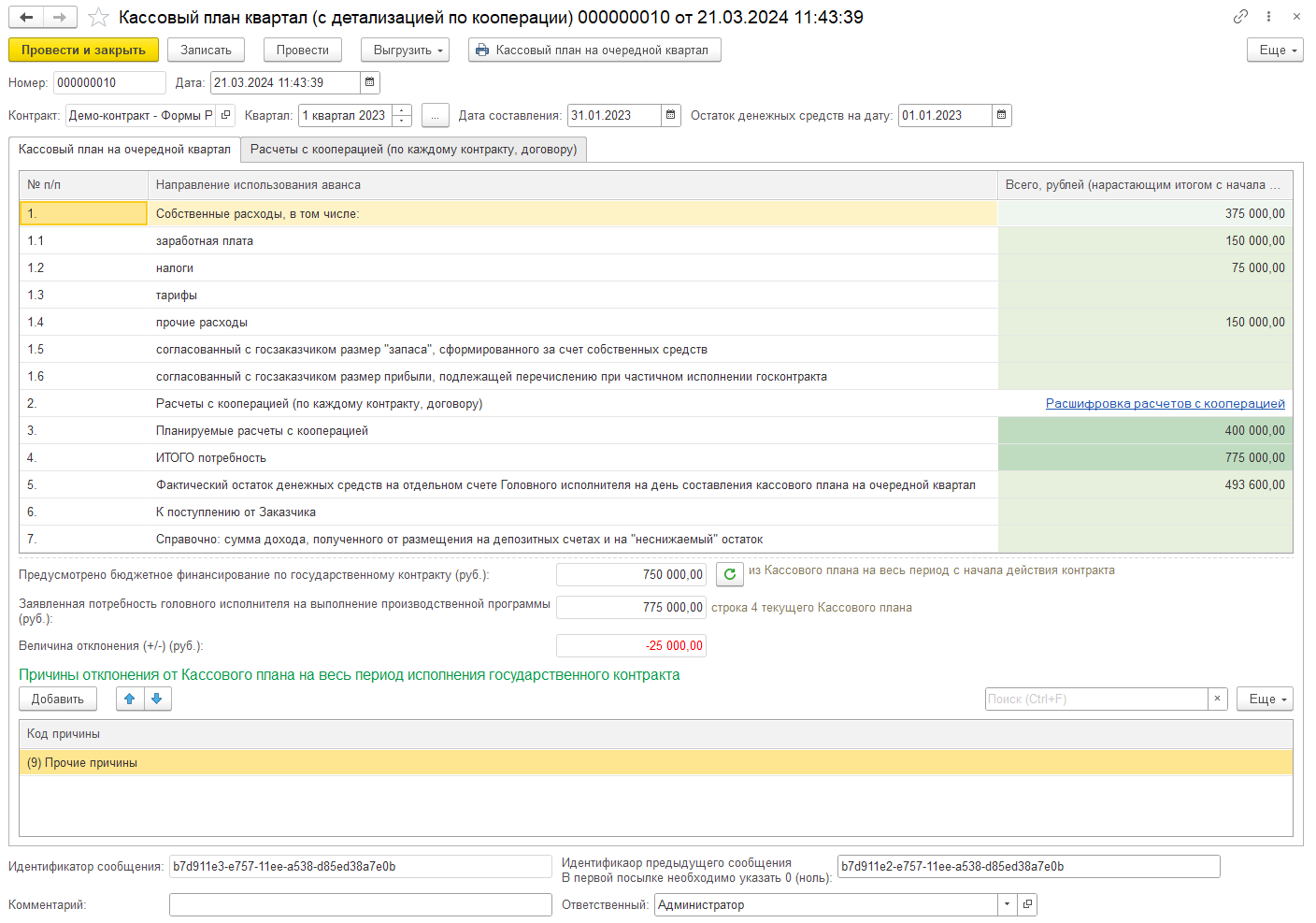Open Расшифровка расчетов с кооперацией link
1316x923 pixels.
click(x=1165, y=403)
